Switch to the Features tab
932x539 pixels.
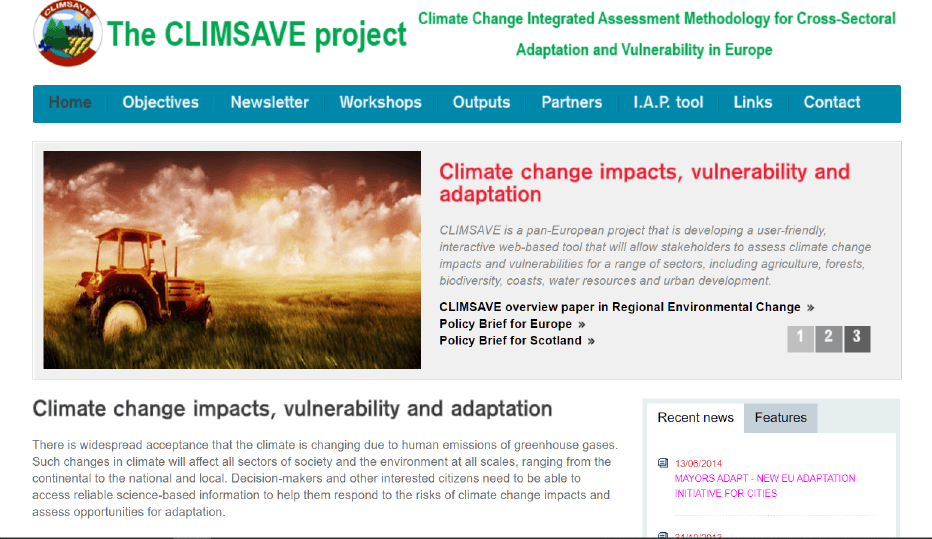point(780,418)
